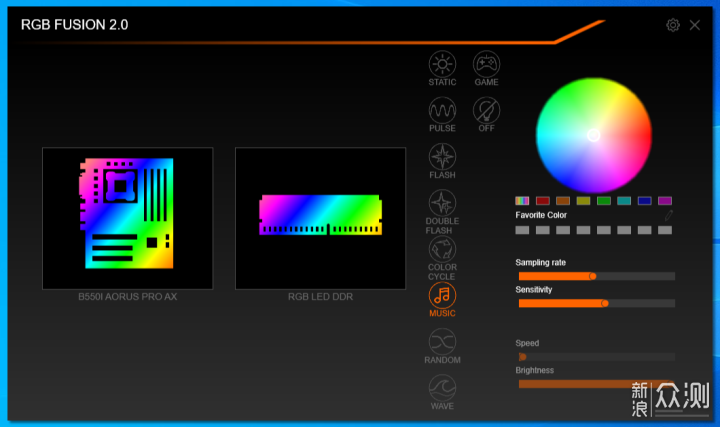The height and width of the screenshot is (427, 720).
Task: Select the Wave lighting effect
Action: 442,388
